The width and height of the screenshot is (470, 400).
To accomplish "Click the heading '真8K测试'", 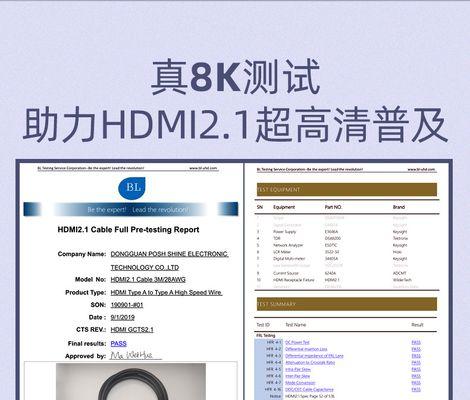I will coord(235,77).
